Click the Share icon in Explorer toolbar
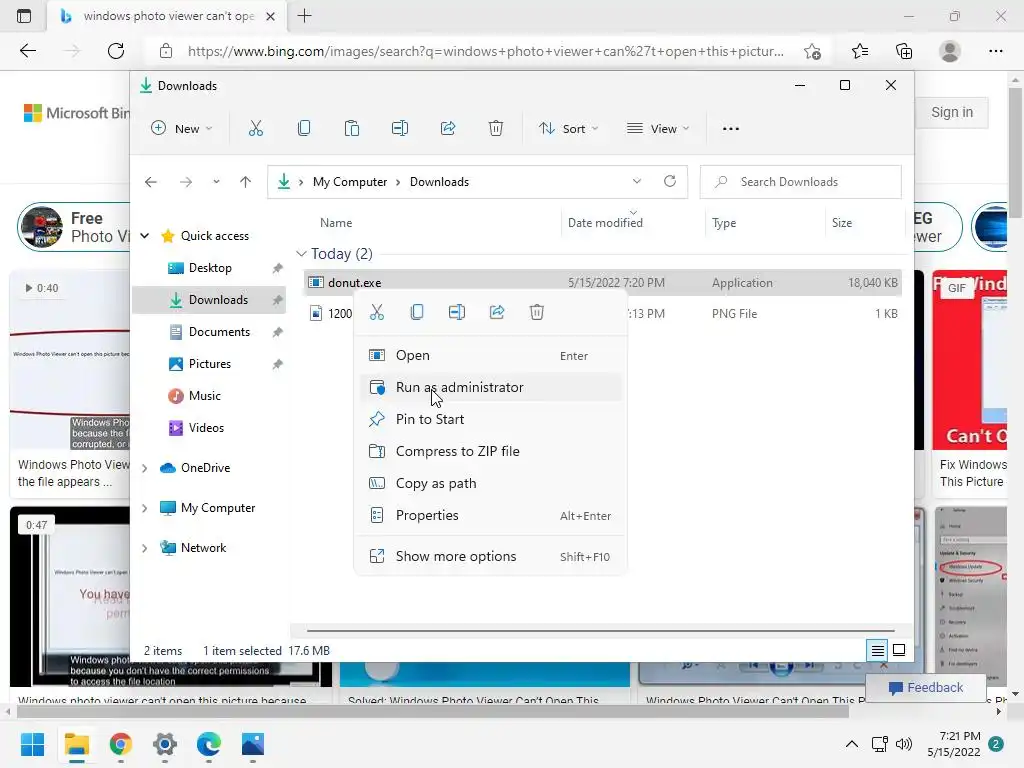 tap(448, 129)
